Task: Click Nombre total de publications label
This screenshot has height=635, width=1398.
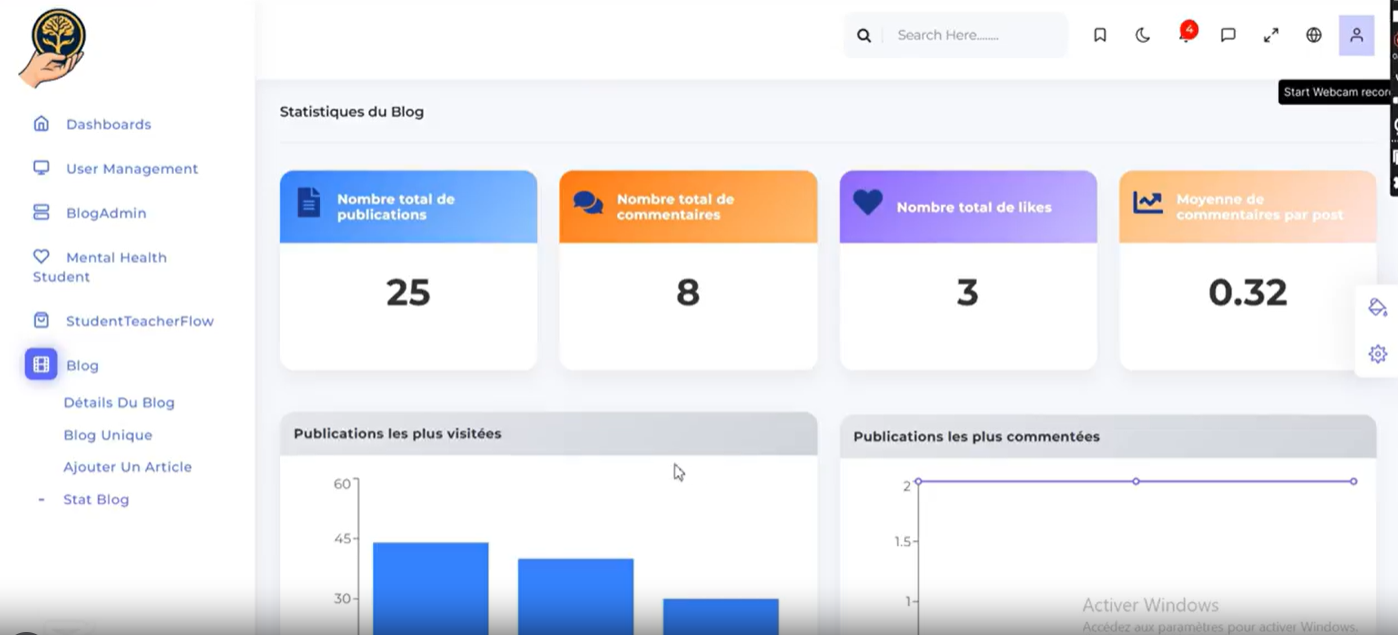Action: (396, 207)
